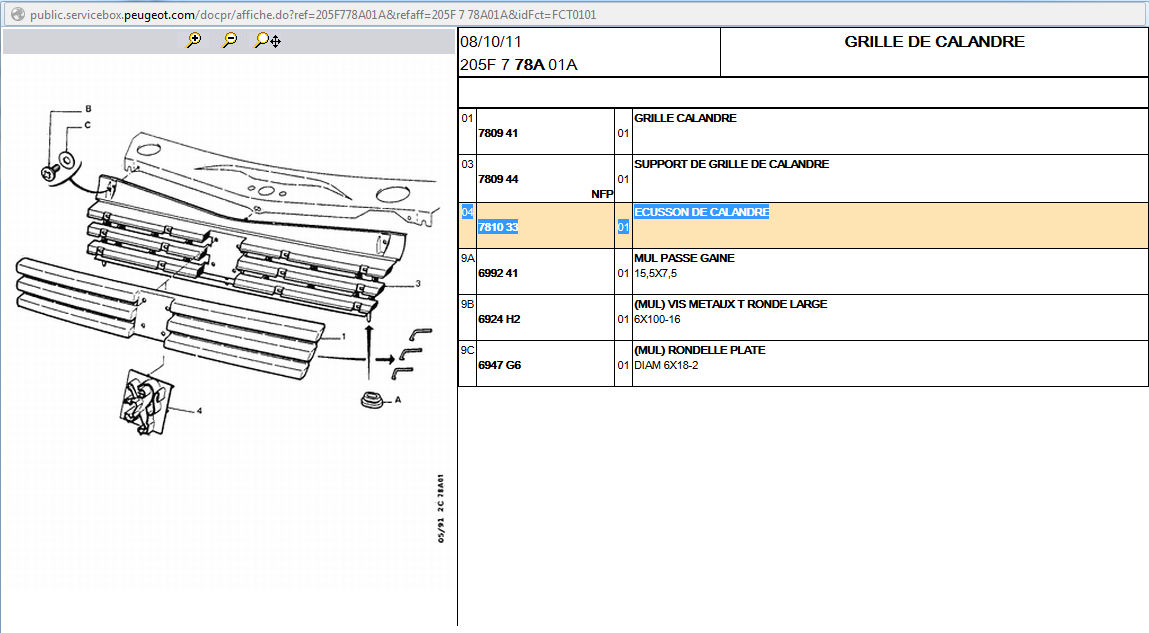Click the screw labeled B in diagram
The height and width of the screenshot is (633, 1149).
tap(49, 173)
